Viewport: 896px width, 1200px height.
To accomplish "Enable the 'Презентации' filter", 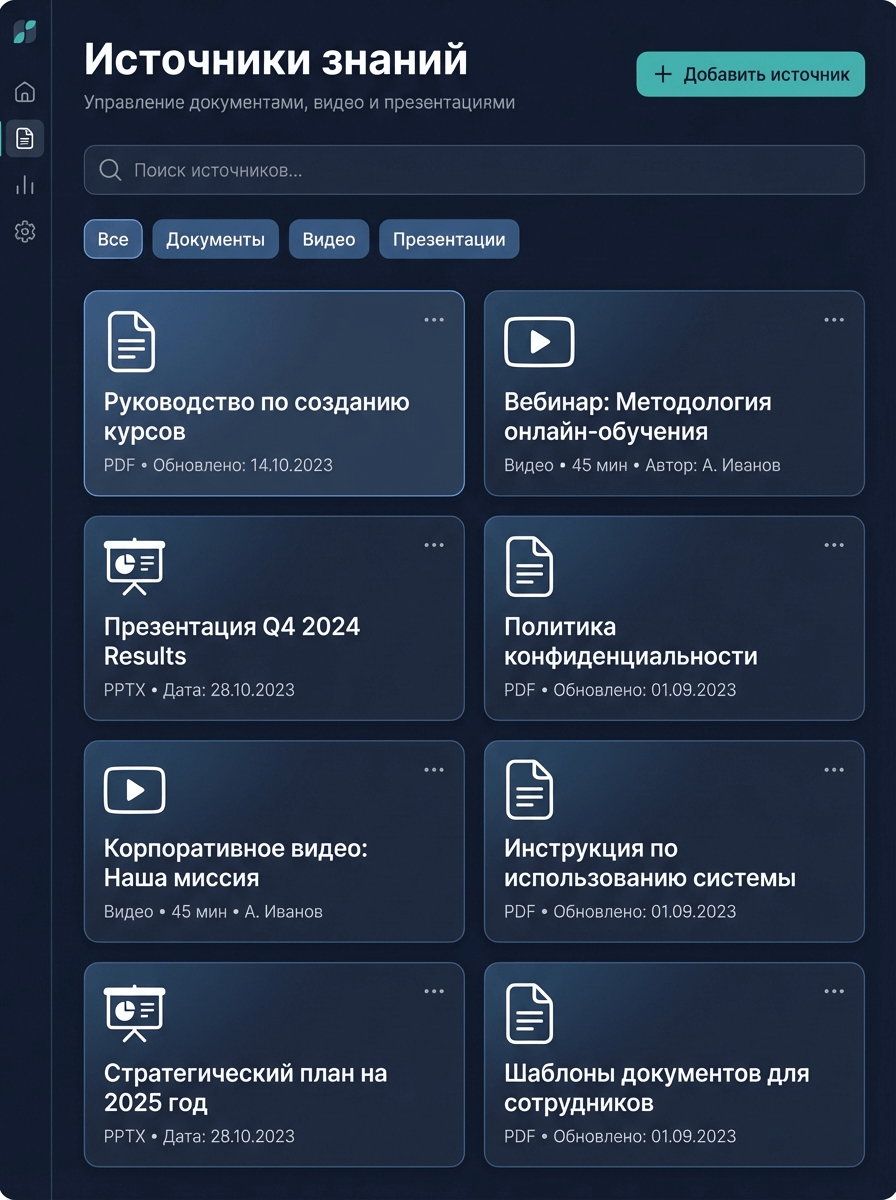I will [x=449, y=239].
